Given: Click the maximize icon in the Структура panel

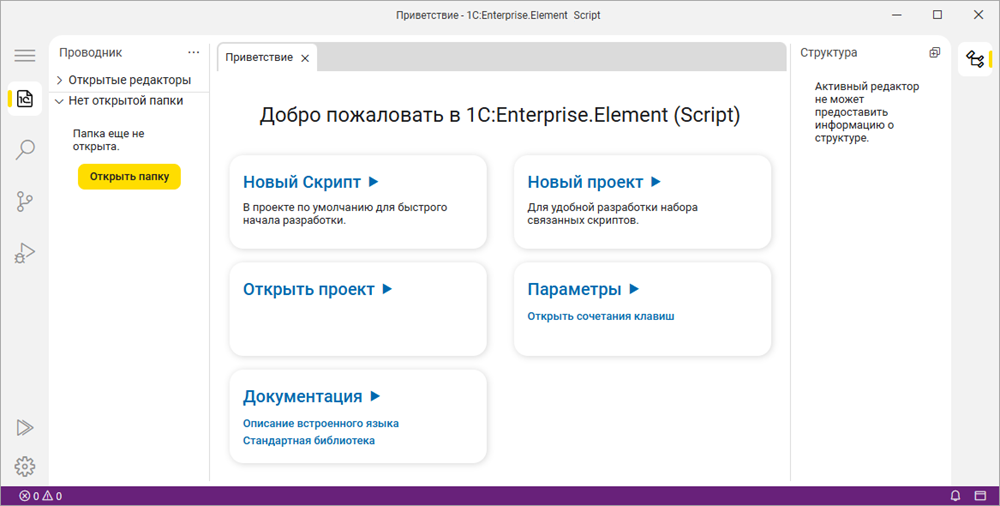Looking at the screenshot, I should [x=935, y=53].
